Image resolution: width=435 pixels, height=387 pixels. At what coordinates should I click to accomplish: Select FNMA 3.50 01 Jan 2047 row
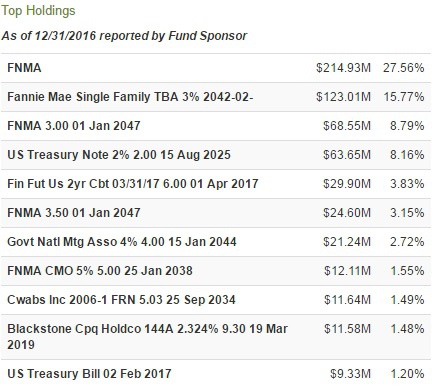216,213
